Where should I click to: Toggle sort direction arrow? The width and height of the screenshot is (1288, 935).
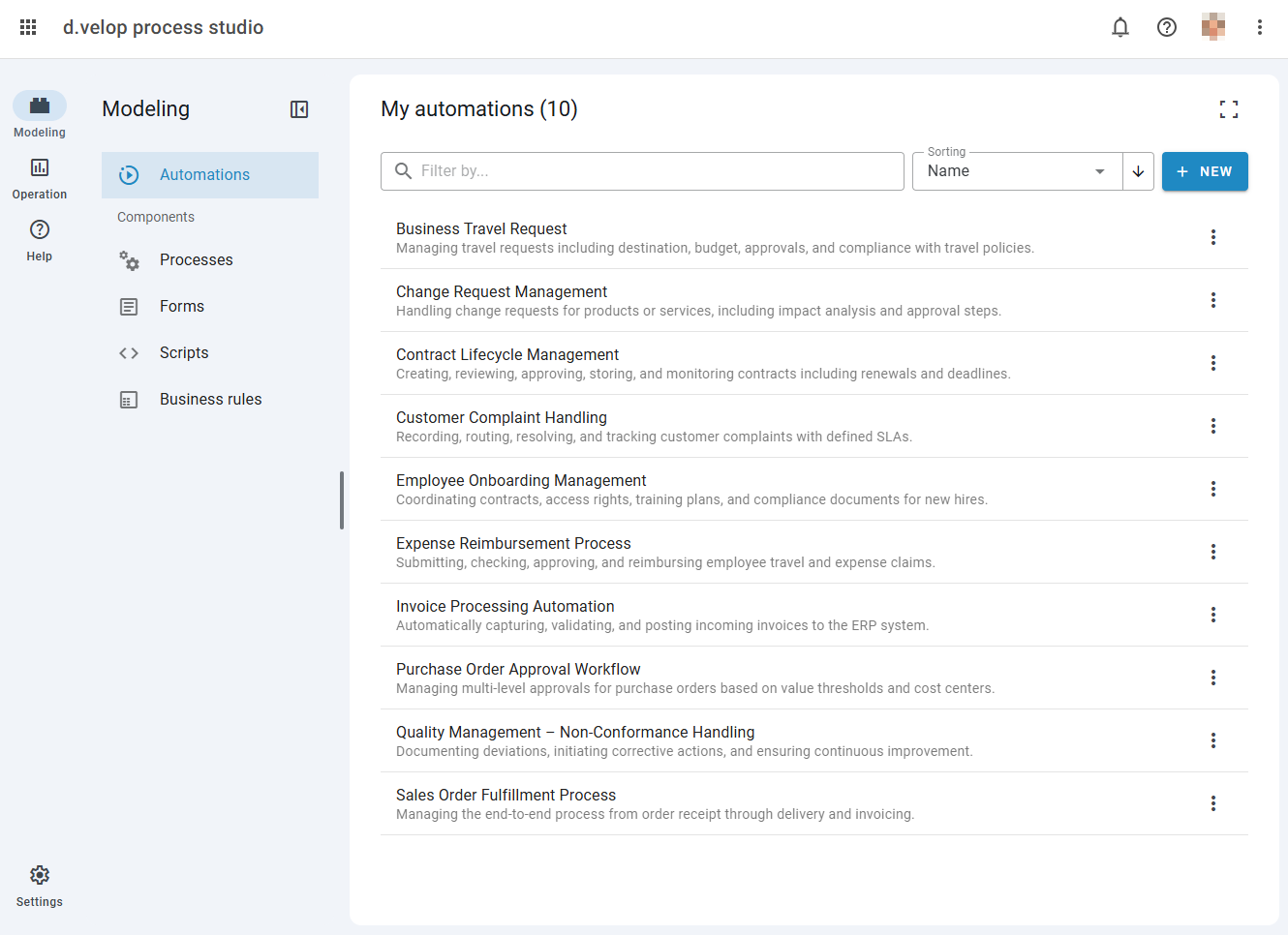(1138, 171)
